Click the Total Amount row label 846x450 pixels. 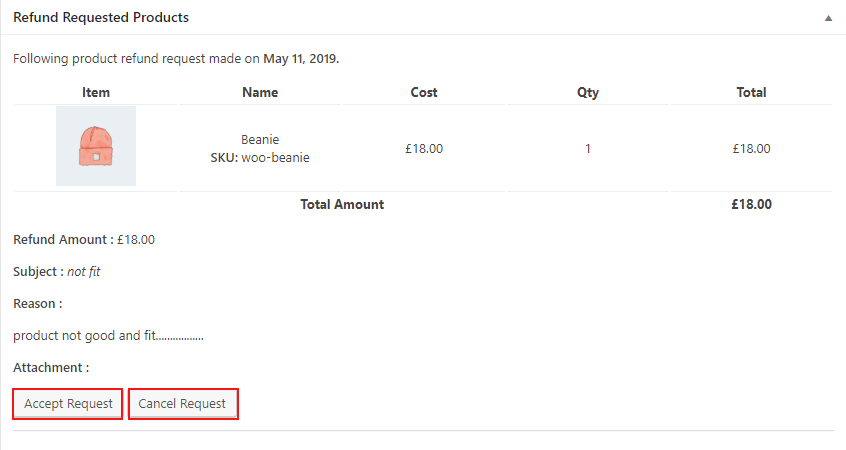point(342,204)
